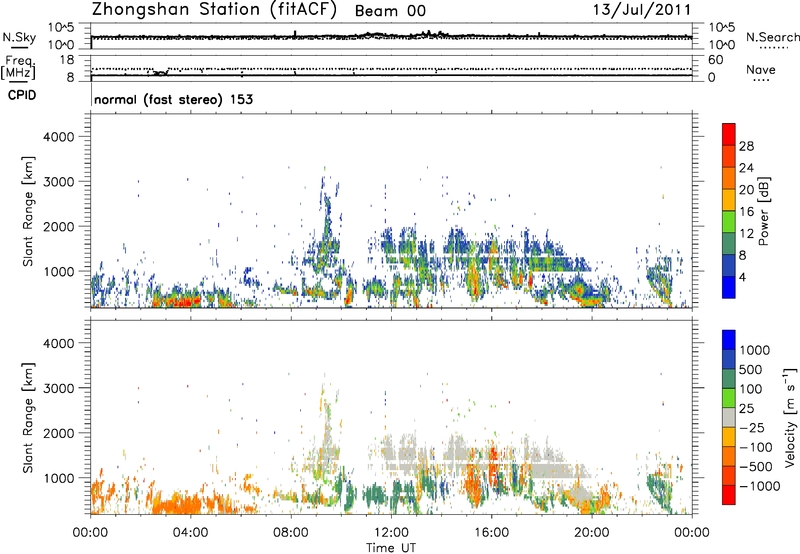The height and width of the screenshot is (554, 800).
Task: Click the '18' frequency axis value
Action: [67, 60]
